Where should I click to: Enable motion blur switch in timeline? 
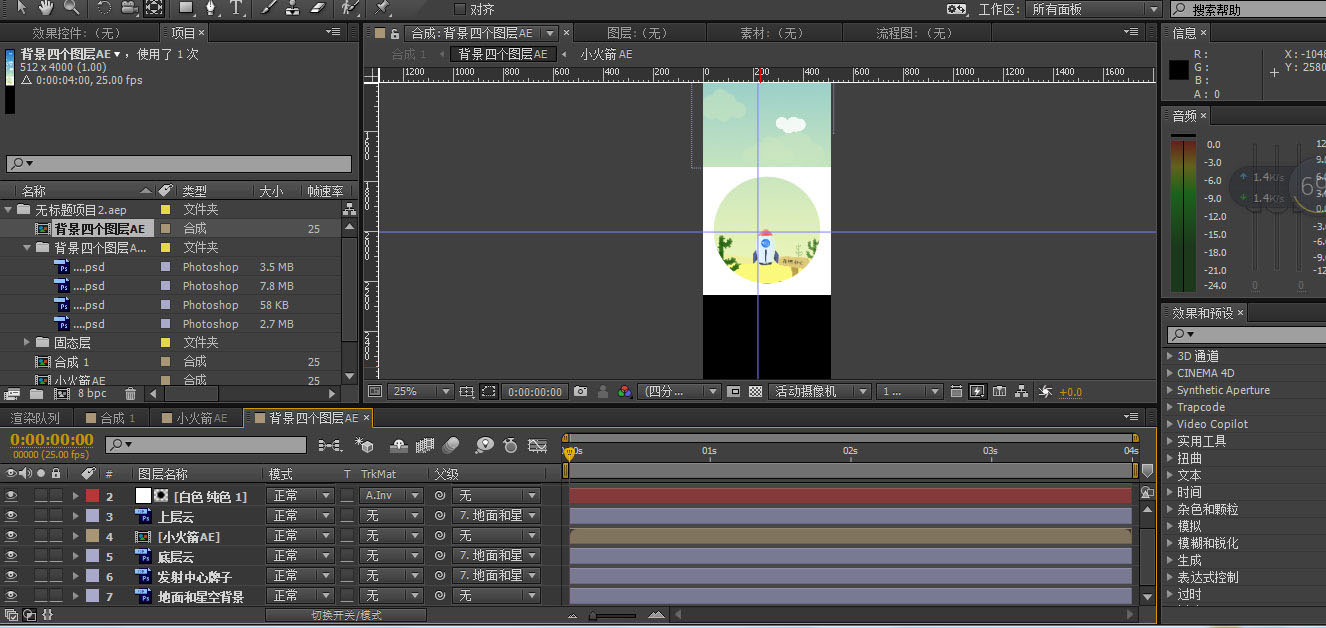pyautogui.click(x=451, y=445)
